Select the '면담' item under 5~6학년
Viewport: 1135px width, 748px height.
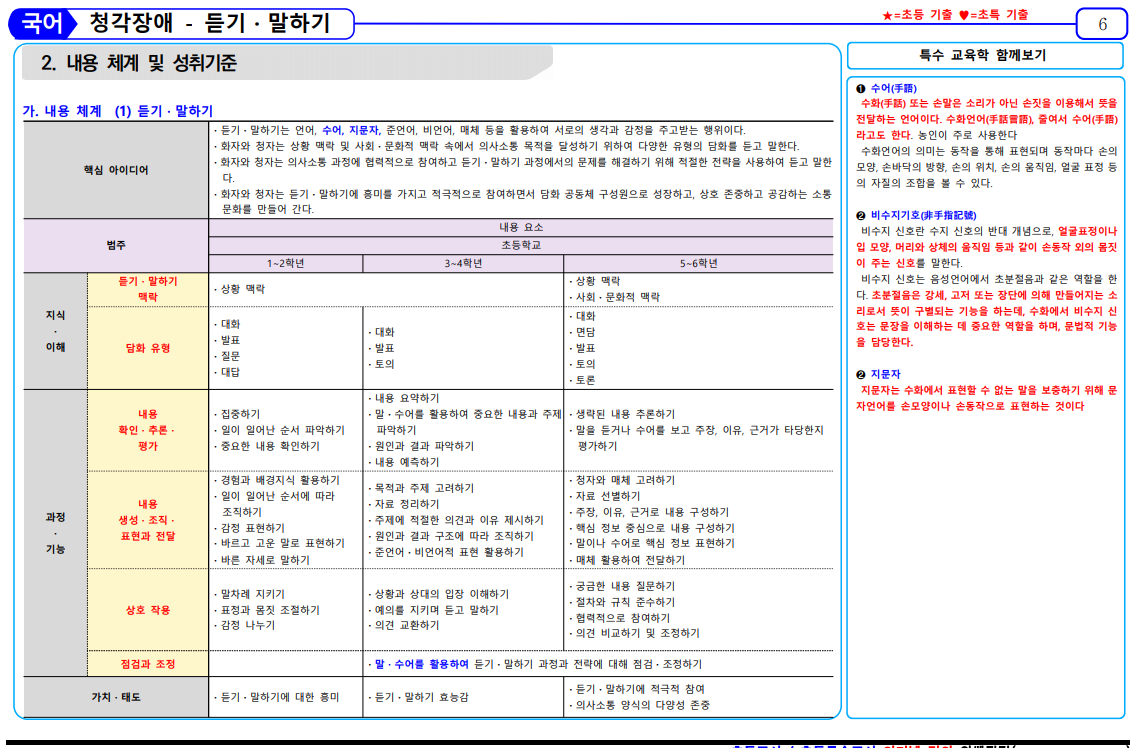(585, 332)
